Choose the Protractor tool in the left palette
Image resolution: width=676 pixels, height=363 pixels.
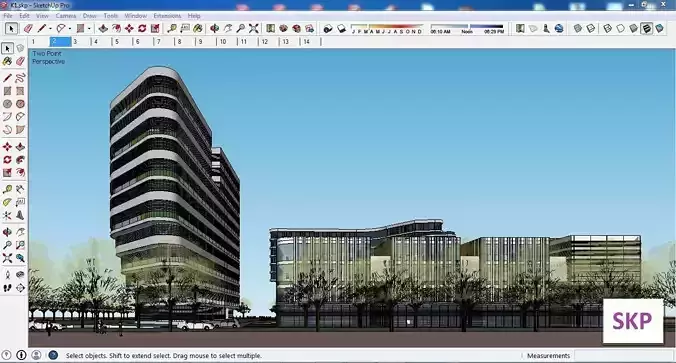[7, 202]
